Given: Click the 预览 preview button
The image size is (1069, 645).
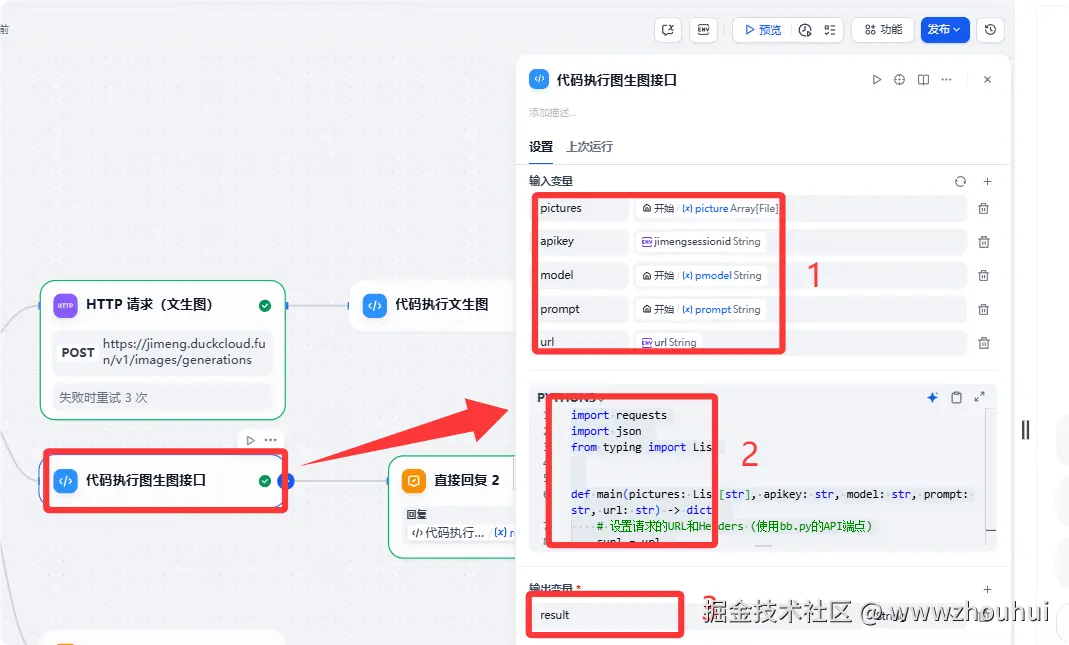Looking at the screenshot, I should tap(763, 29).
